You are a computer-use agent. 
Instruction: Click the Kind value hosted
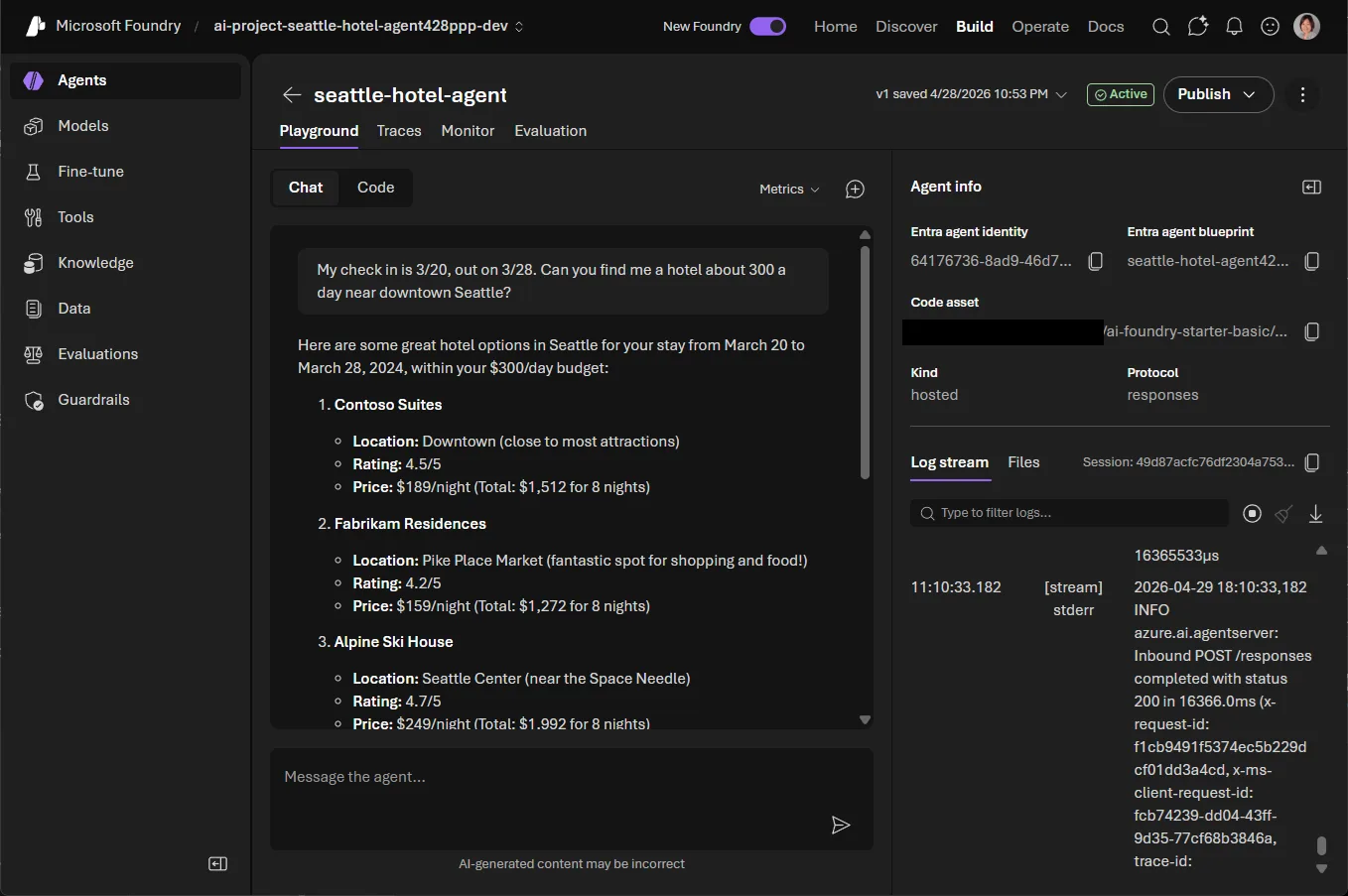point(934,395)
